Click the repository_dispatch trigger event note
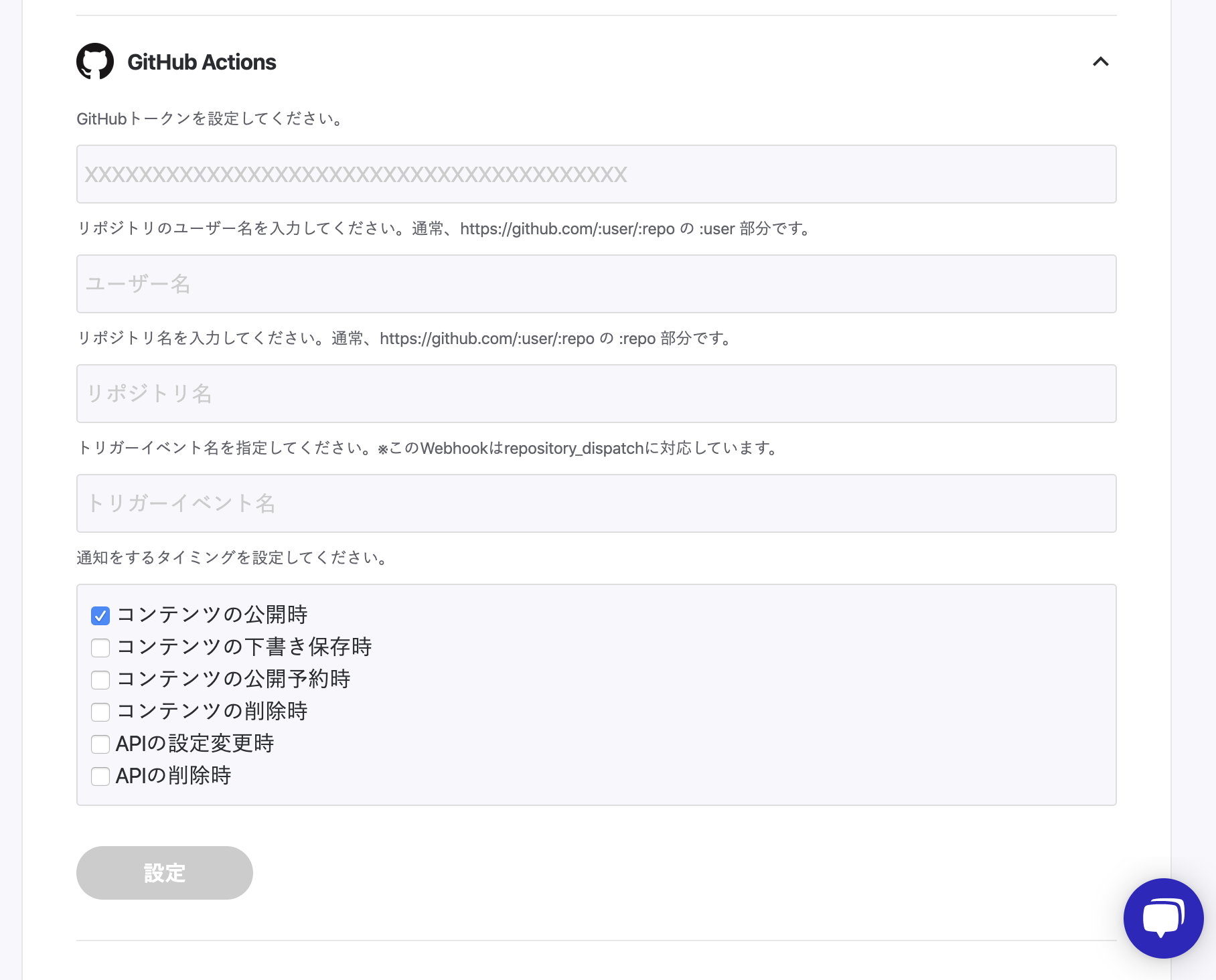This screenshot has width=1216, height=980. [429, 448]
